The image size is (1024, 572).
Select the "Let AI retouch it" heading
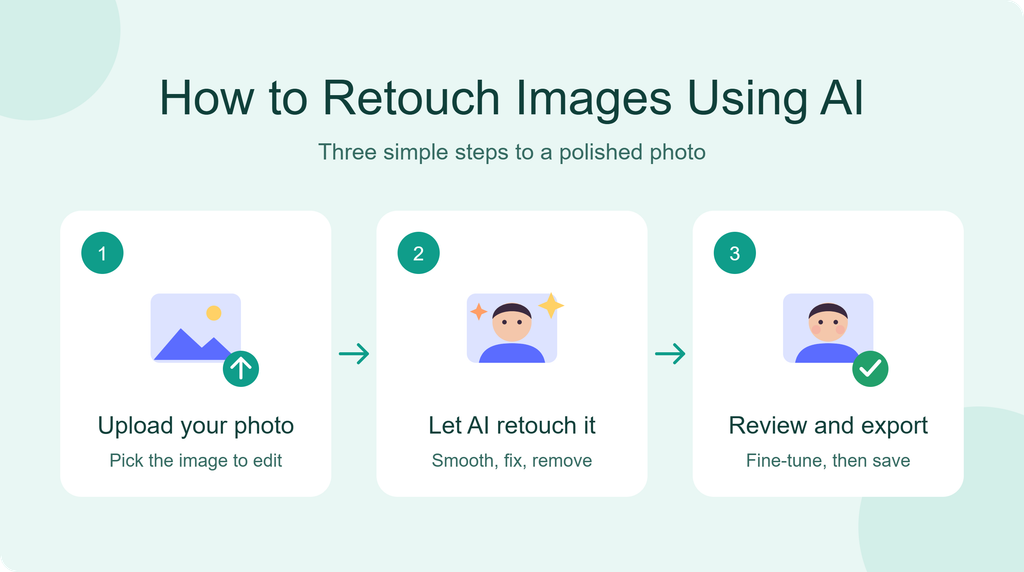click(x=512, y=426)
